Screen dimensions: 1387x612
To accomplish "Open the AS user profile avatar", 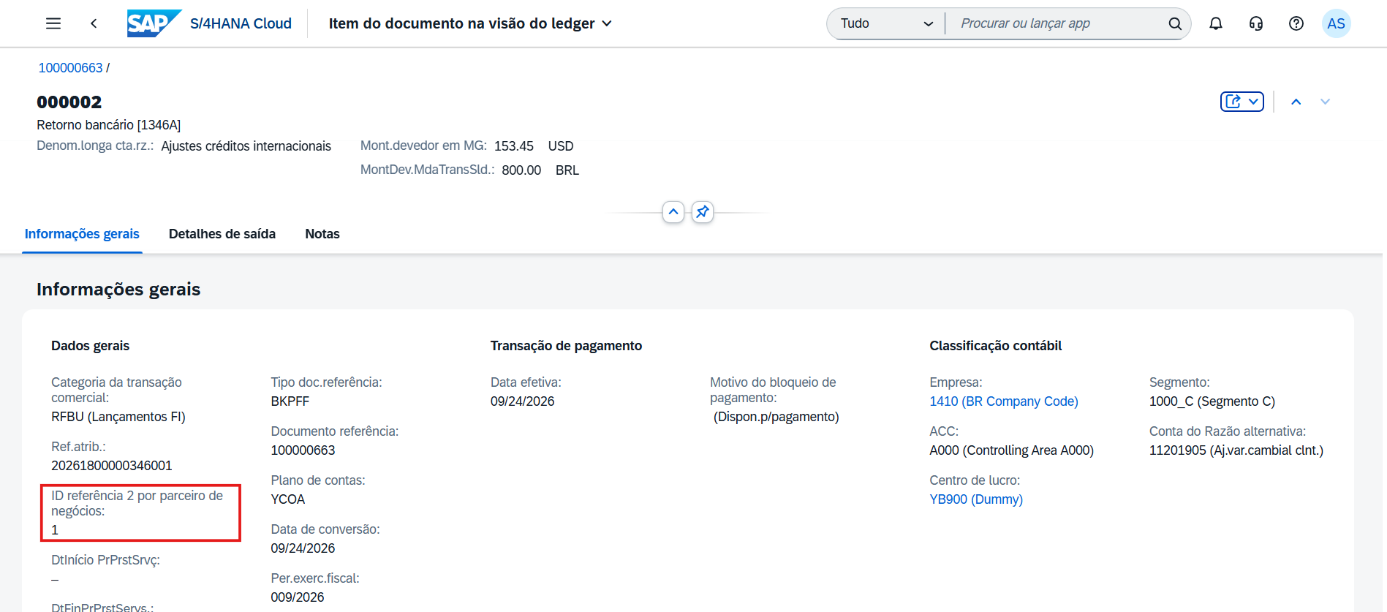I will coord(1336,23).
